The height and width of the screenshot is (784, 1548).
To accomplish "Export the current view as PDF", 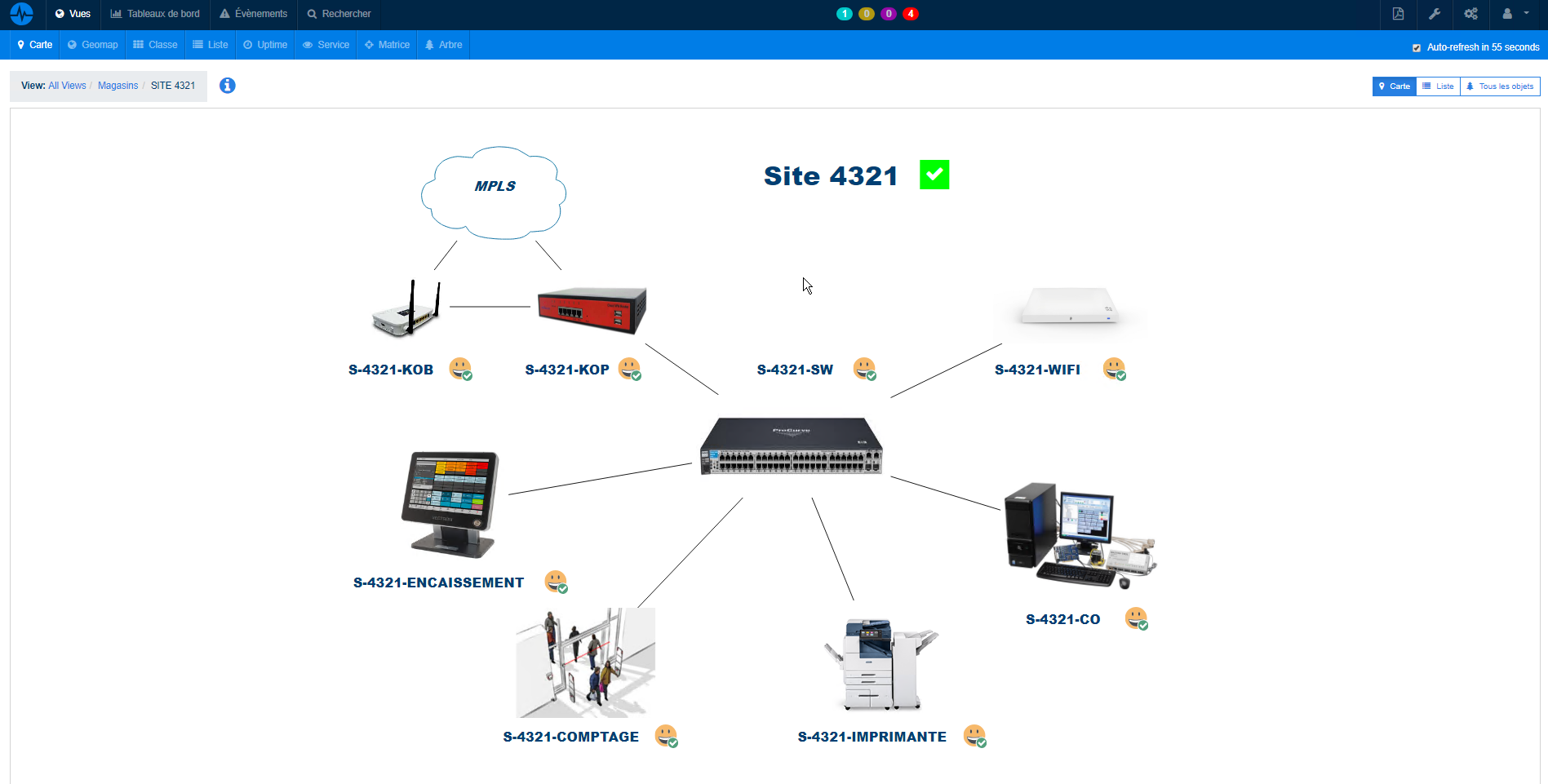I will coord(1398,14).
